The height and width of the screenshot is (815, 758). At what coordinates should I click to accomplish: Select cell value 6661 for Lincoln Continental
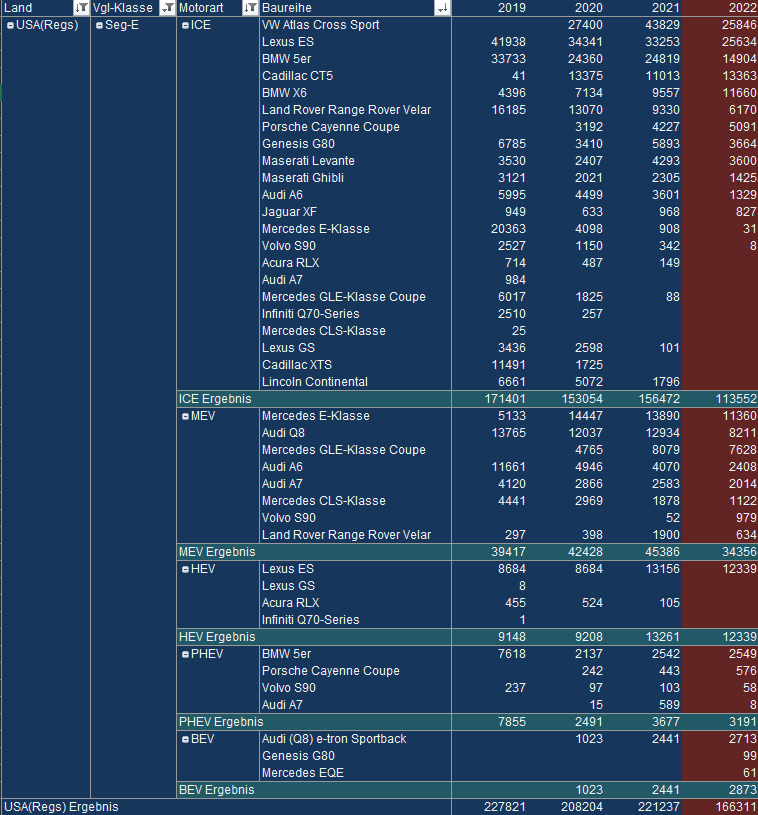point(512,382)
